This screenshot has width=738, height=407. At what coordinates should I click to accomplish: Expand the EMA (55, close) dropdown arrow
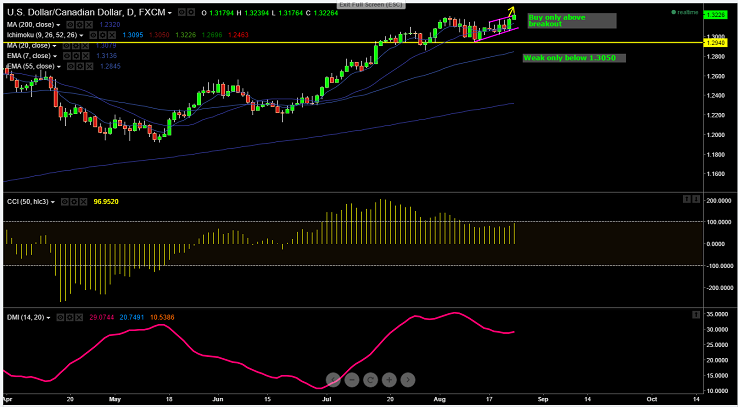(59, 67)
